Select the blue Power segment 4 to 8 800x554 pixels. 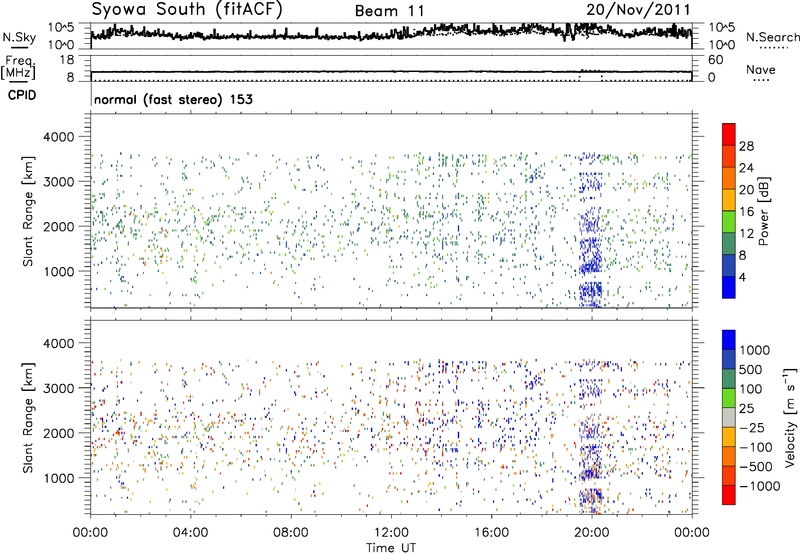click(x=729, y=266)
